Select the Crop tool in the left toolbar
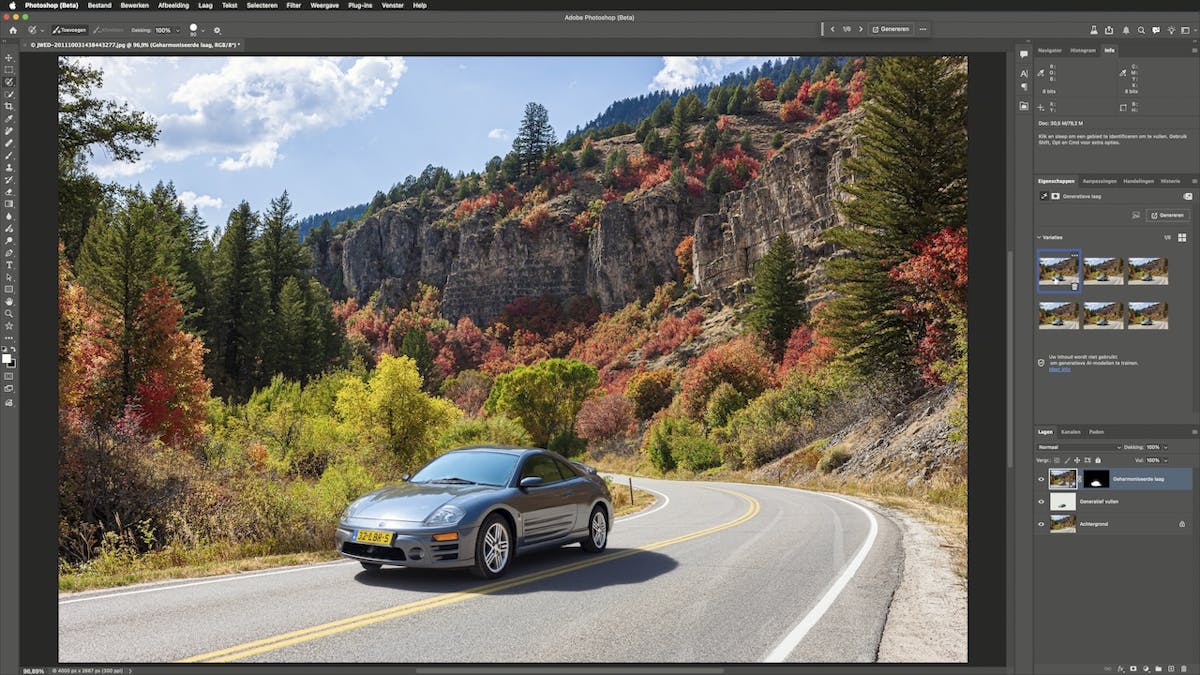The height and width of the screenshot is (675, 1200). coord(9,106)
